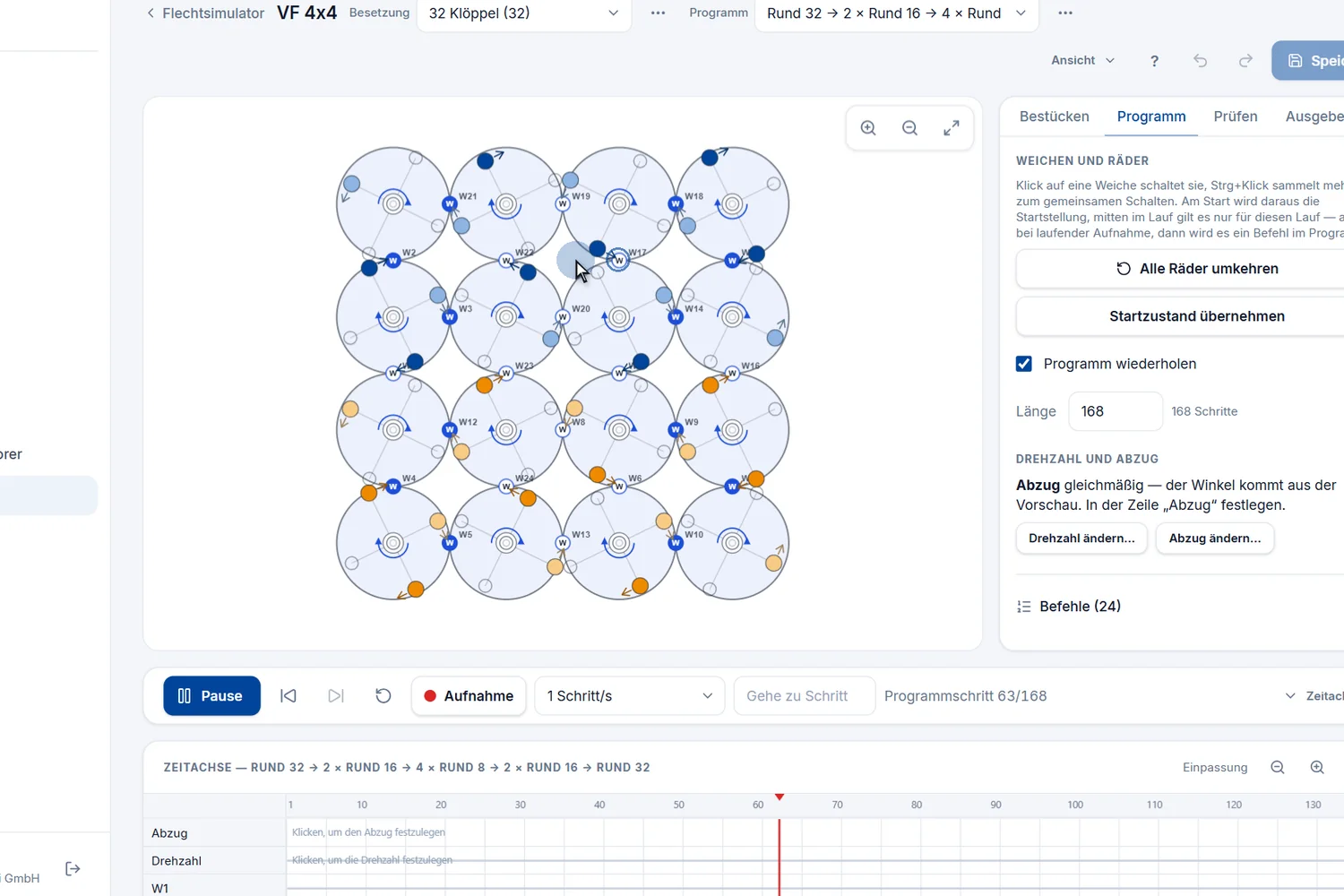The width and height of the screenshot is (1344, 896).
Task: Expand the canvas to fullscreen
Action: click(952, 128)
